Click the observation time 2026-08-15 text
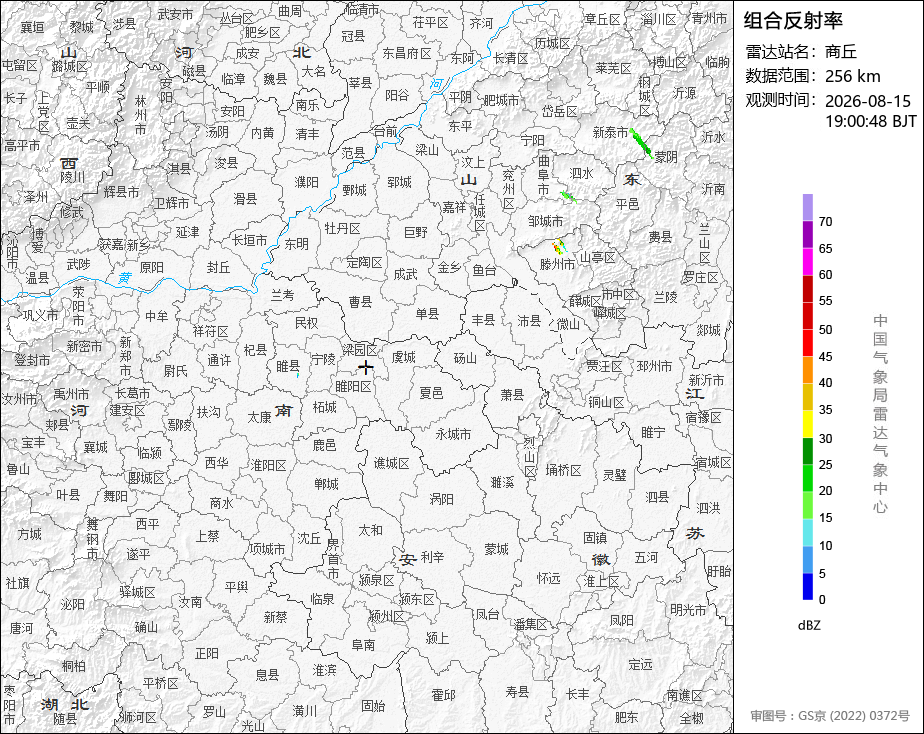924x734 pixels. [x=867, y=101]
